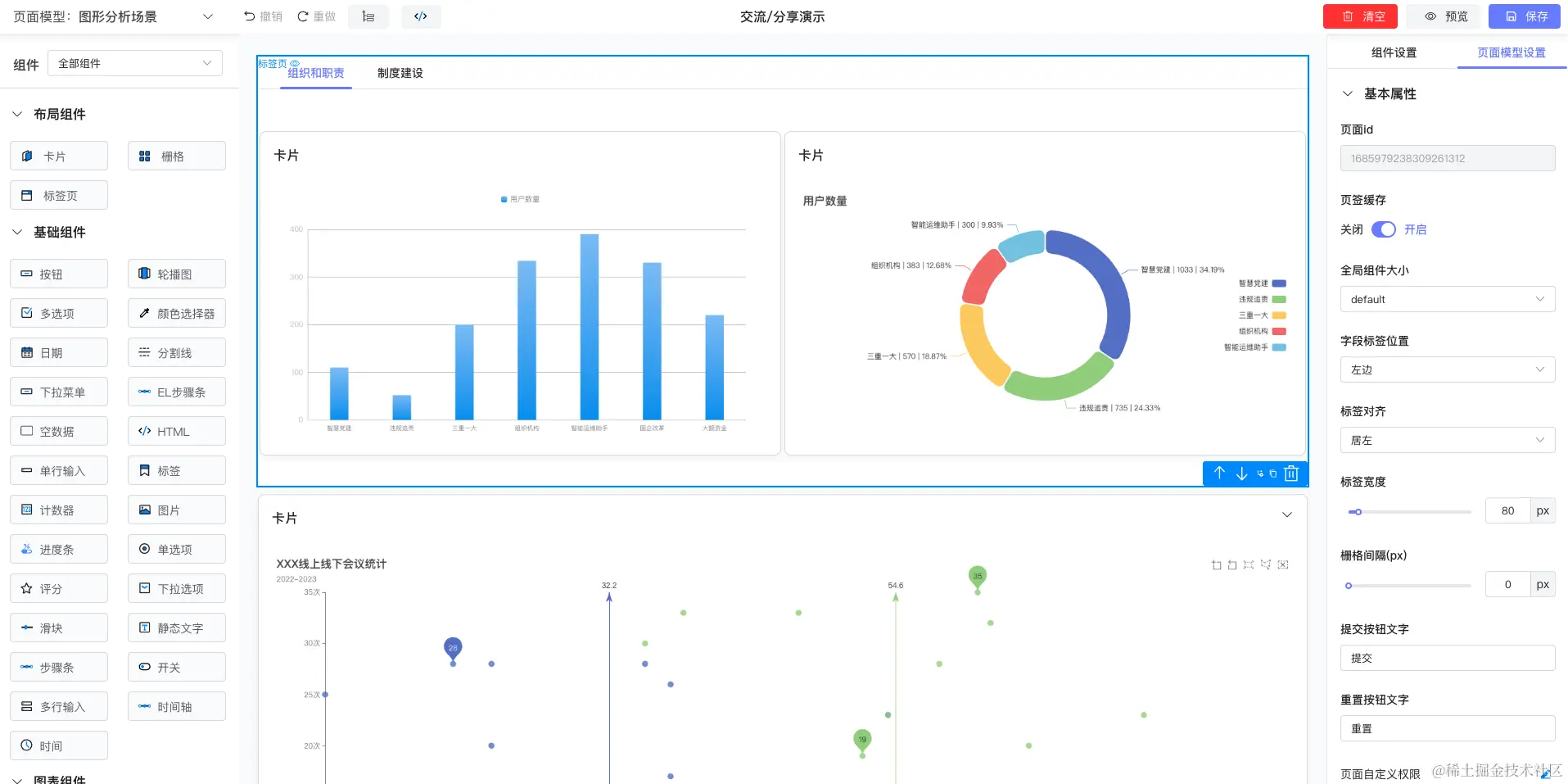Click the 保存 save button
Viewport: 1568px width, 784px height.
pyautogui.click(x=1525, y=16)
